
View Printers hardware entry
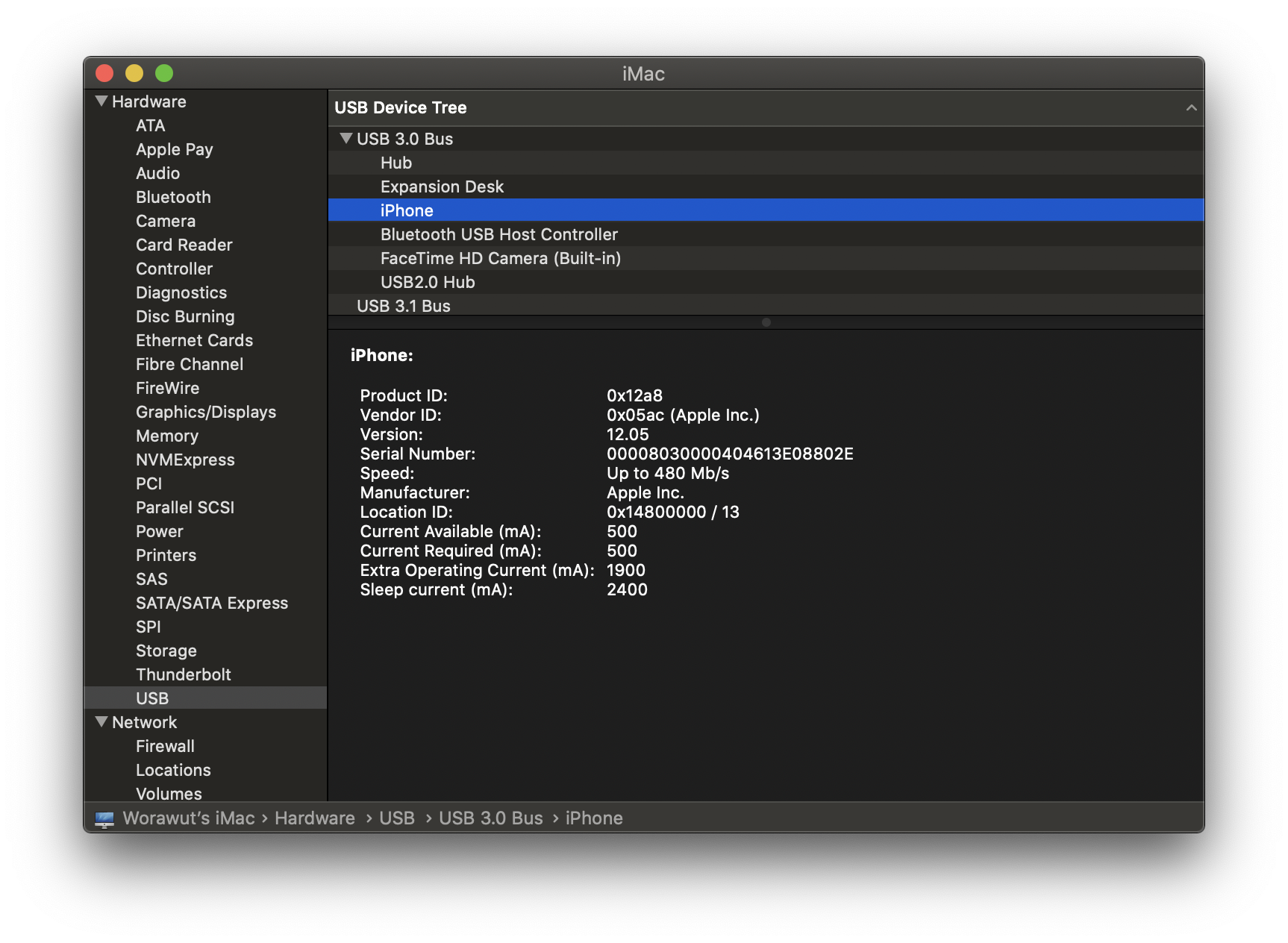tap(166, 555)
